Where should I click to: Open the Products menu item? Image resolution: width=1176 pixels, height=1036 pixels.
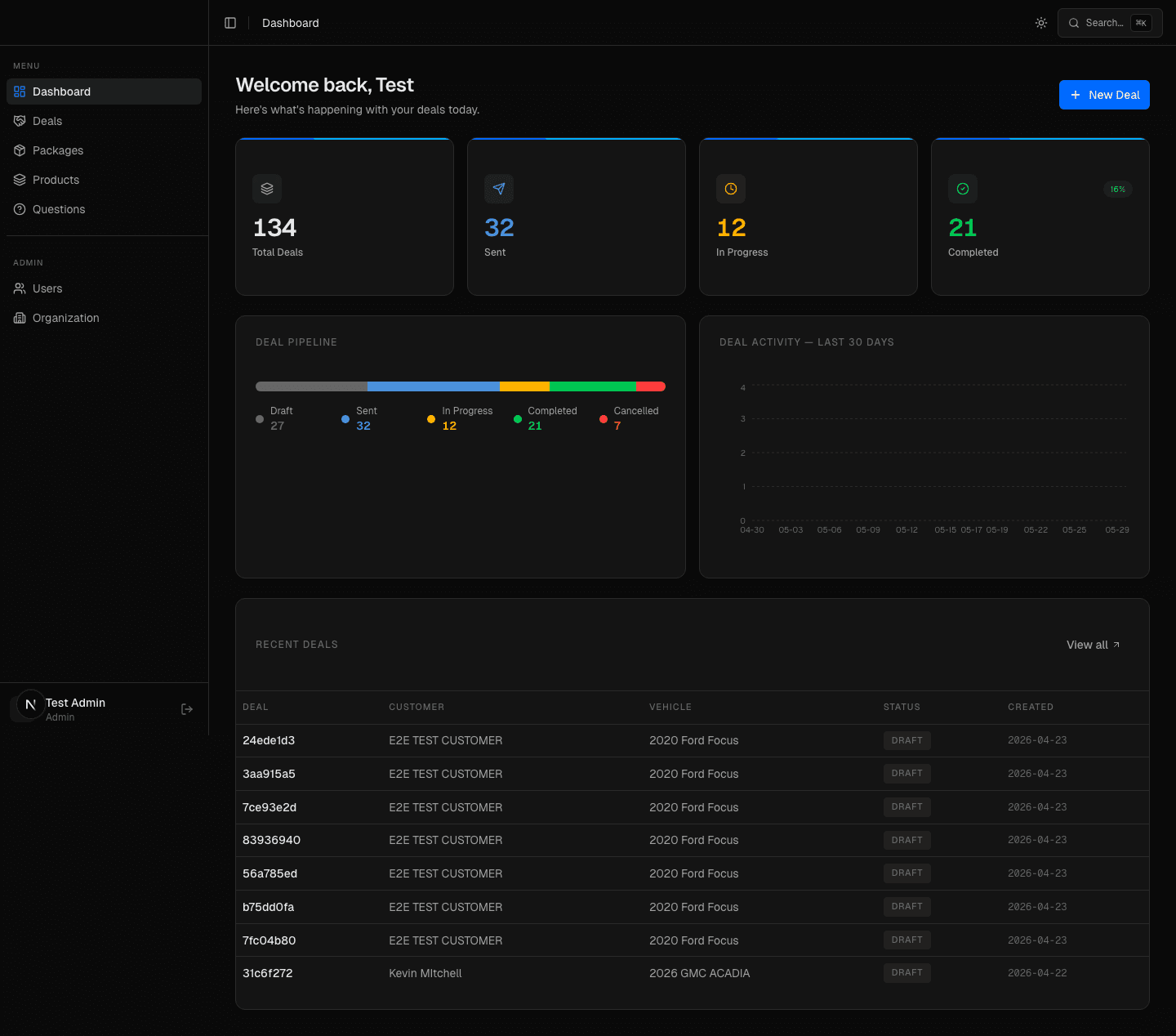[x=104, y=180]
